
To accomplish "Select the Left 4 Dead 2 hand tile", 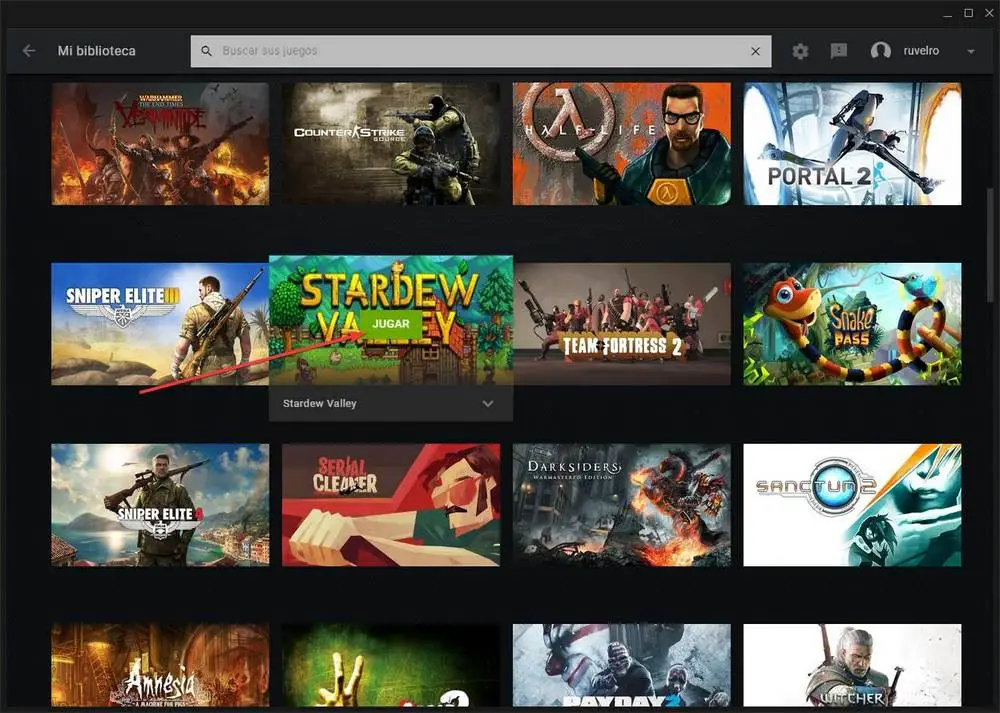I will tap(391, 665).
